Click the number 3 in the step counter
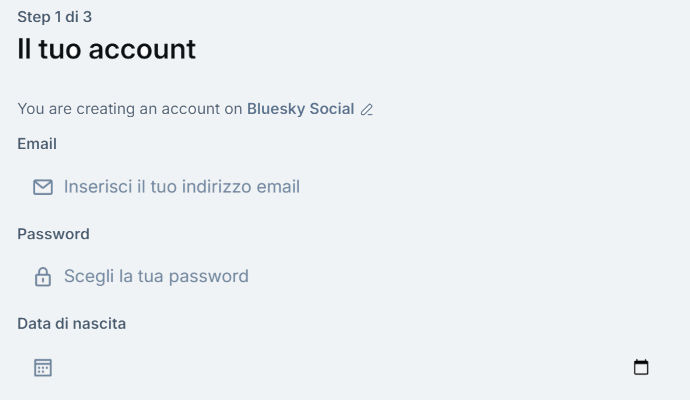The height and width of the screenshot is (400, 690). click(87, 17)
